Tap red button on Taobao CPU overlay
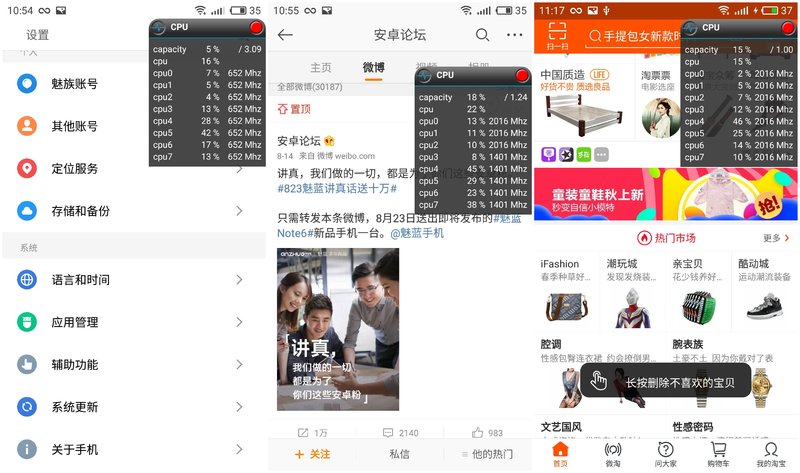This screenshot has height=473, width=800. (788, 28)
